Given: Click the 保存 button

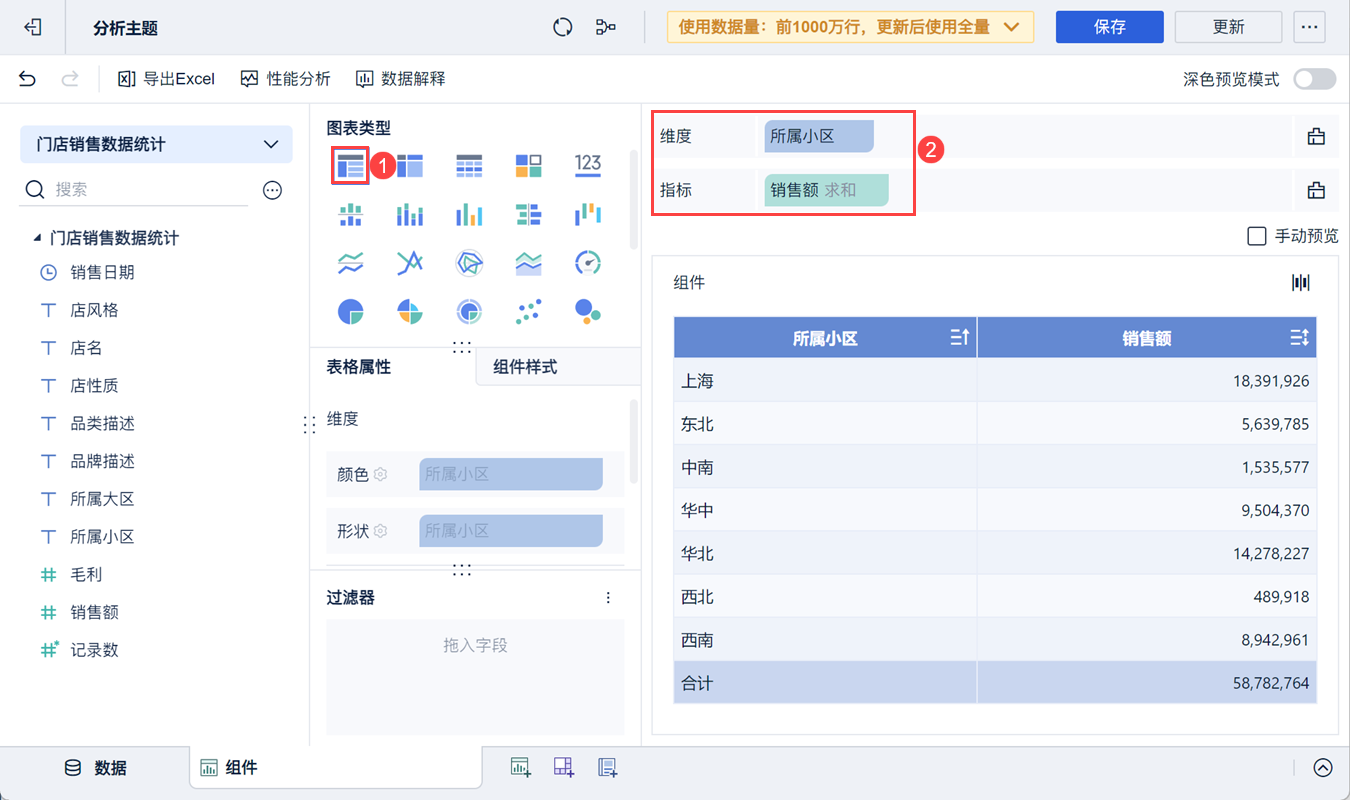Looking at the screenshot, I should tap(1110, 27).
